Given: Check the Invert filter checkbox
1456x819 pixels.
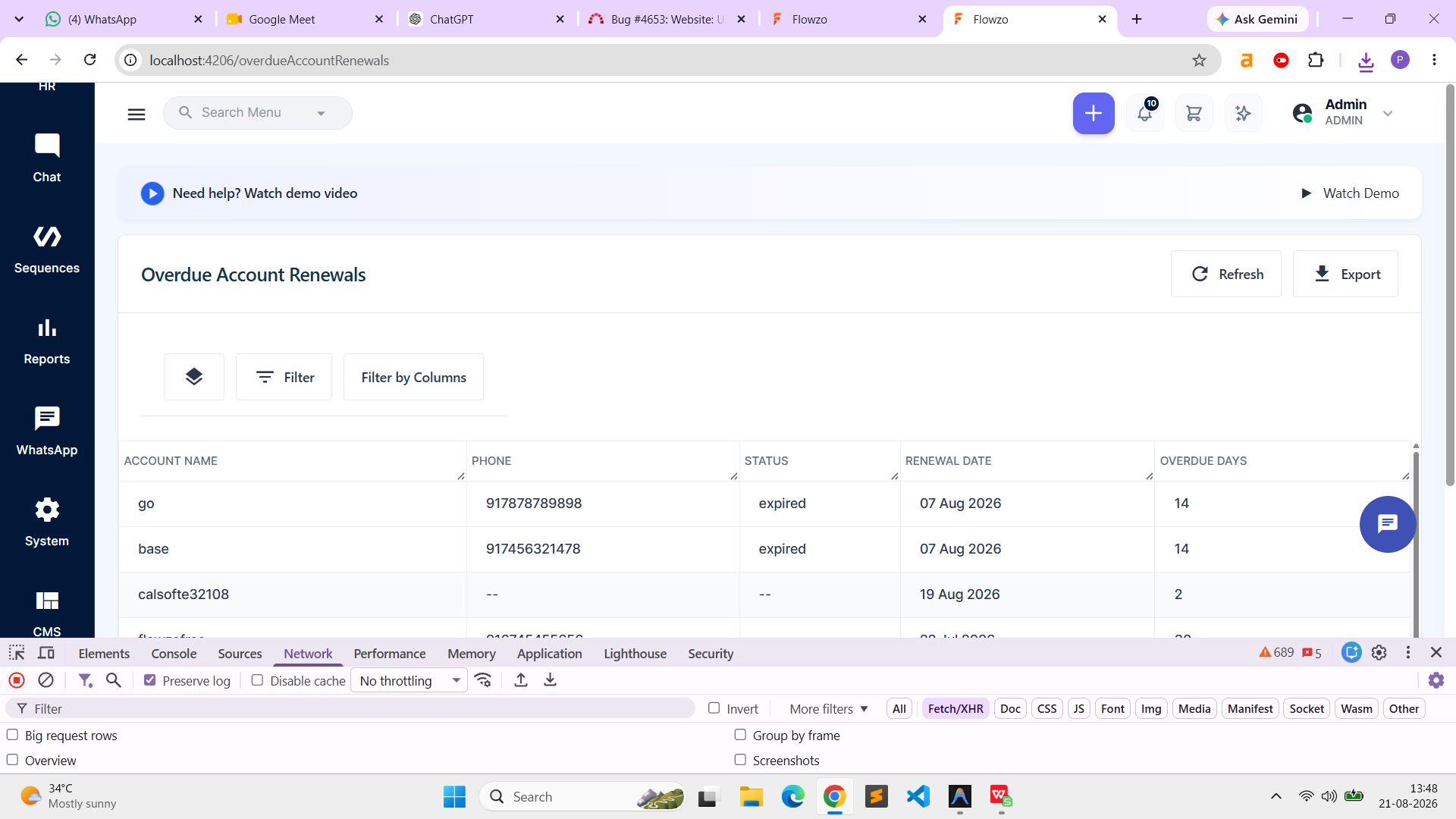Looking at the screenshot, I should (714, 708).
